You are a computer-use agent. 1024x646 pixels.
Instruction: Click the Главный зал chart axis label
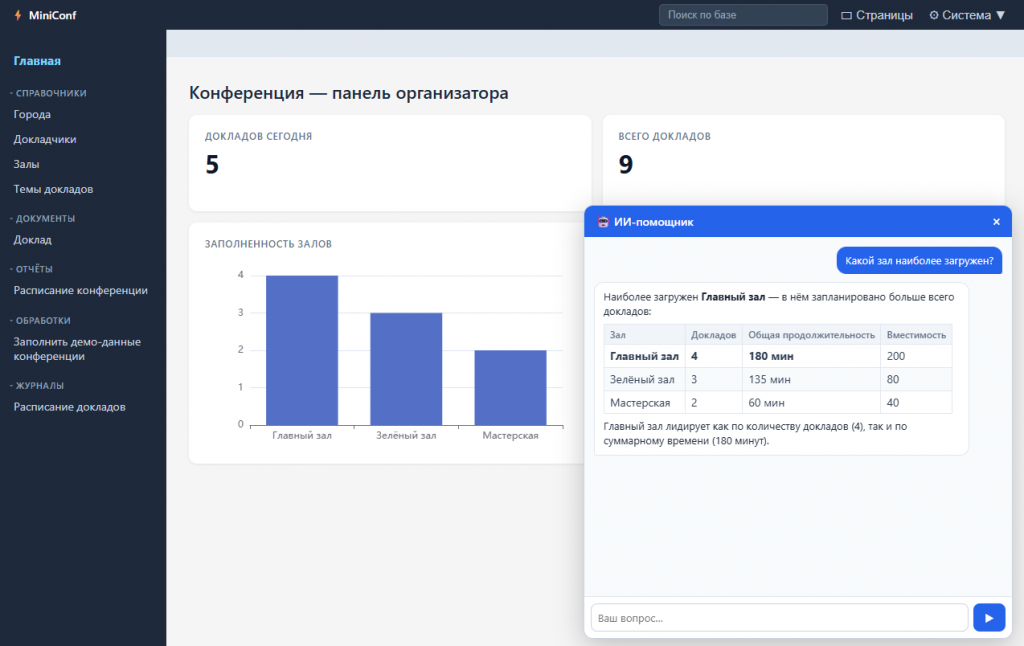pos(302,435)
